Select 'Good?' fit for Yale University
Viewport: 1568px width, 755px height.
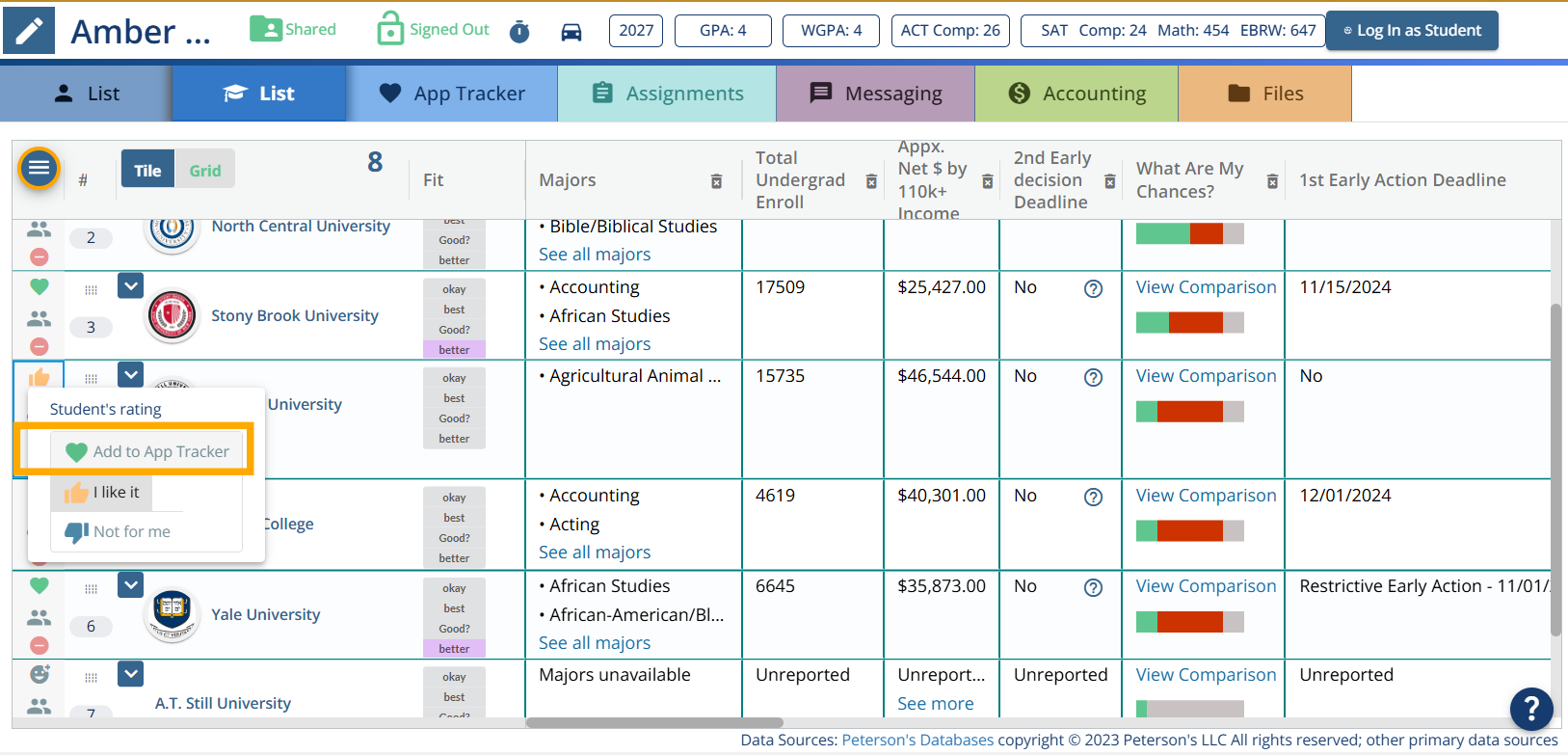[454, 629]
